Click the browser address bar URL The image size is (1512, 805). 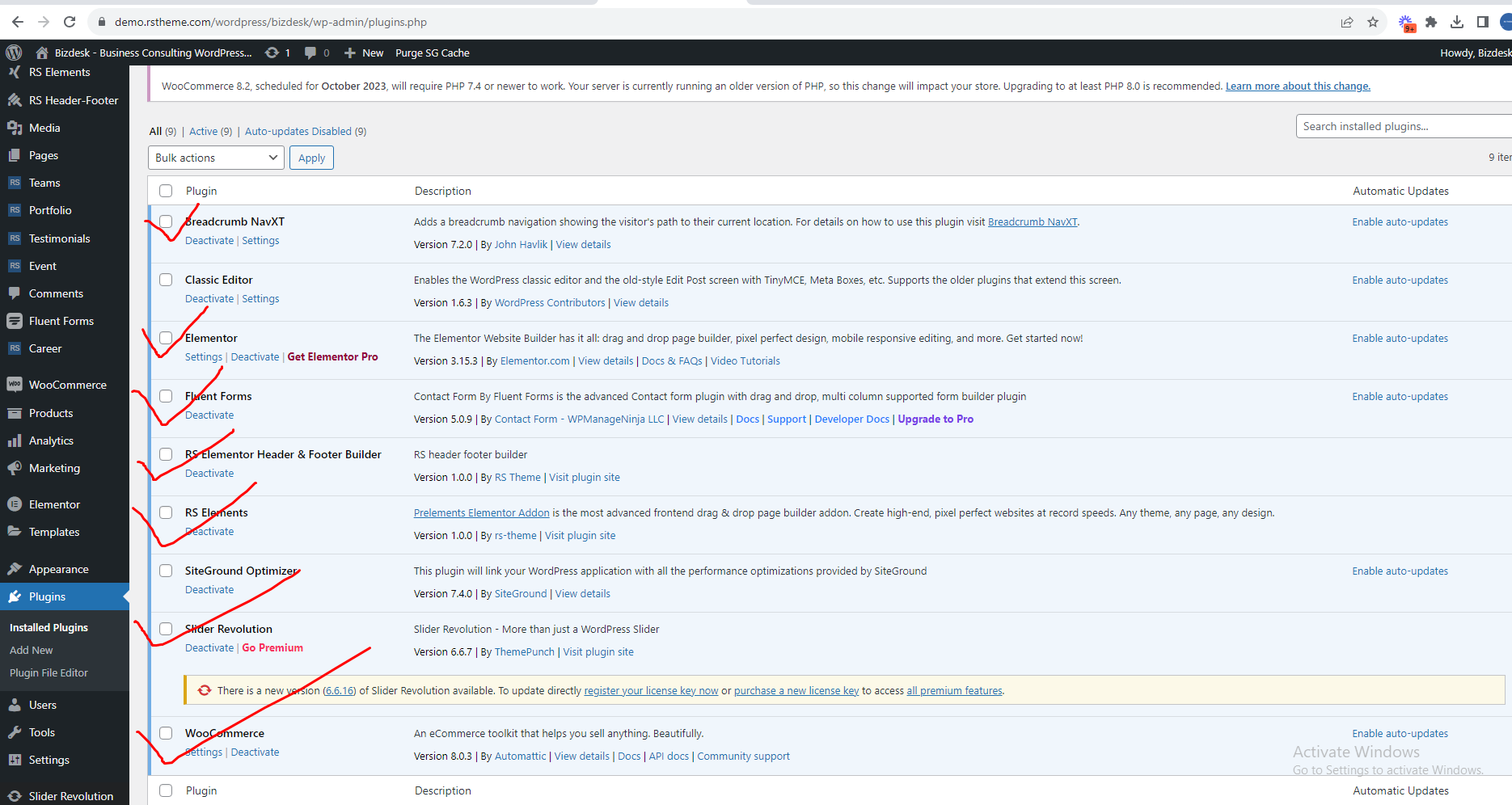[x=271, y=22]
